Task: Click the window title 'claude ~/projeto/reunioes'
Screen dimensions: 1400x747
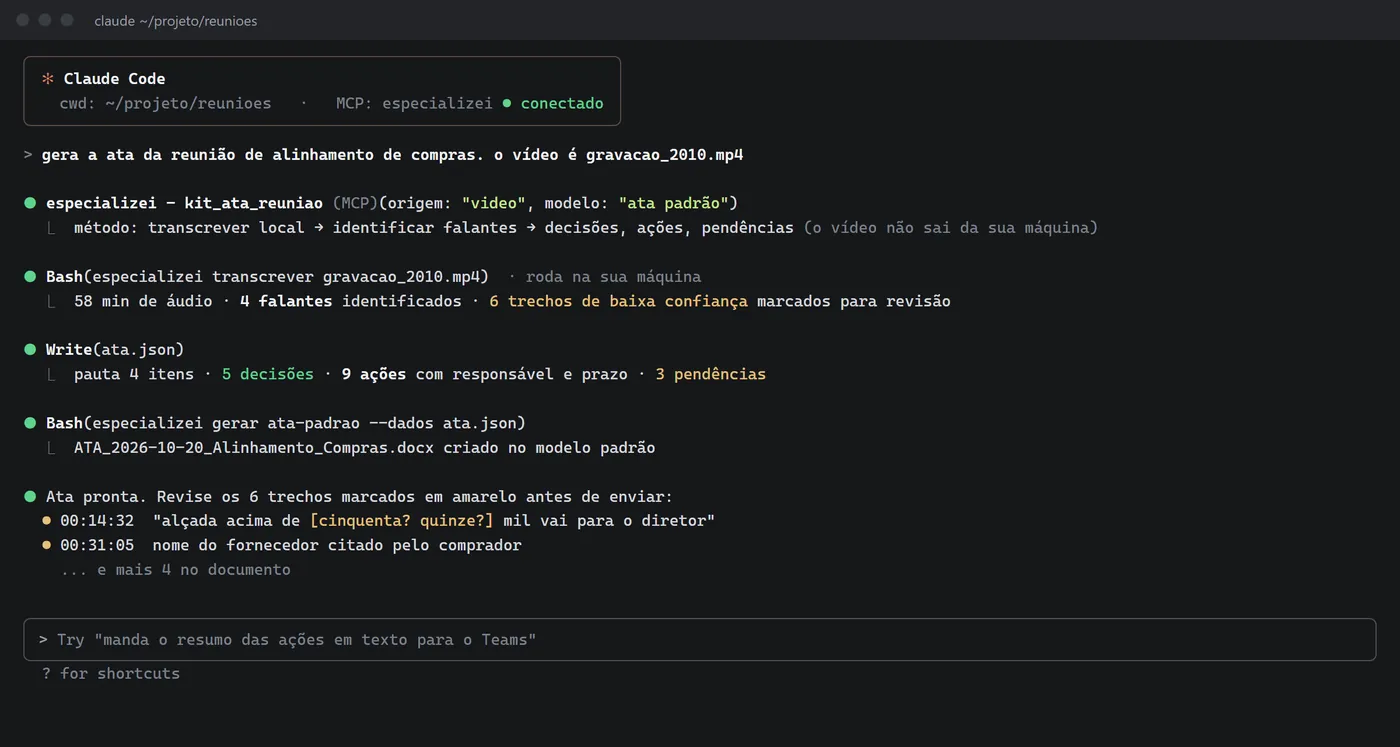Action: point(176,21)
